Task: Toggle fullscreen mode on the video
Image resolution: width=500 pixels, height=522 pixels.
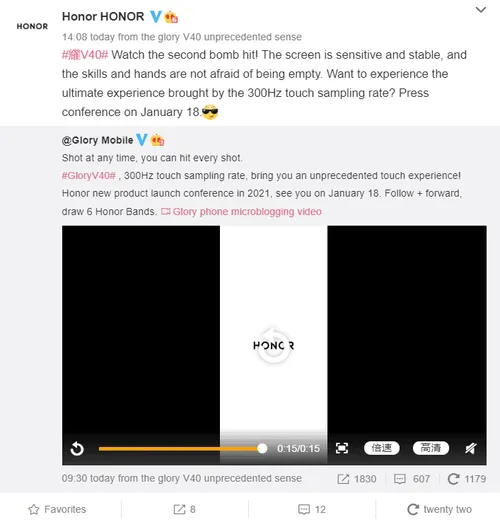Action: 342,448
